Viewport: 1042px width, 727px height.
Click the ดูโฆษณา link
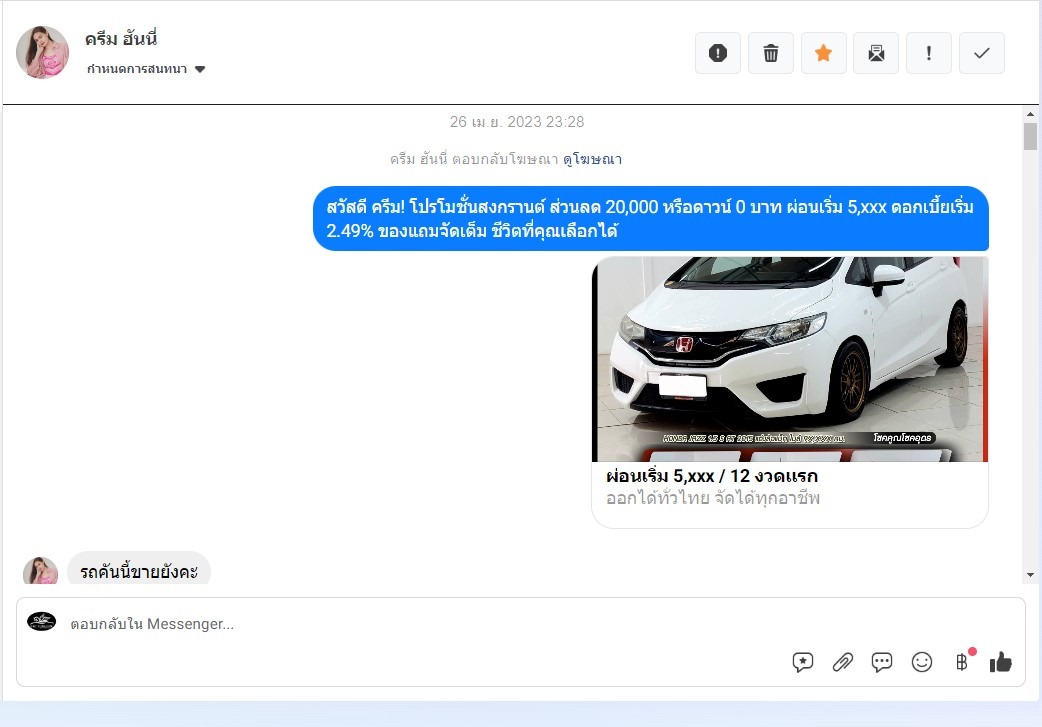pos(592,159)
